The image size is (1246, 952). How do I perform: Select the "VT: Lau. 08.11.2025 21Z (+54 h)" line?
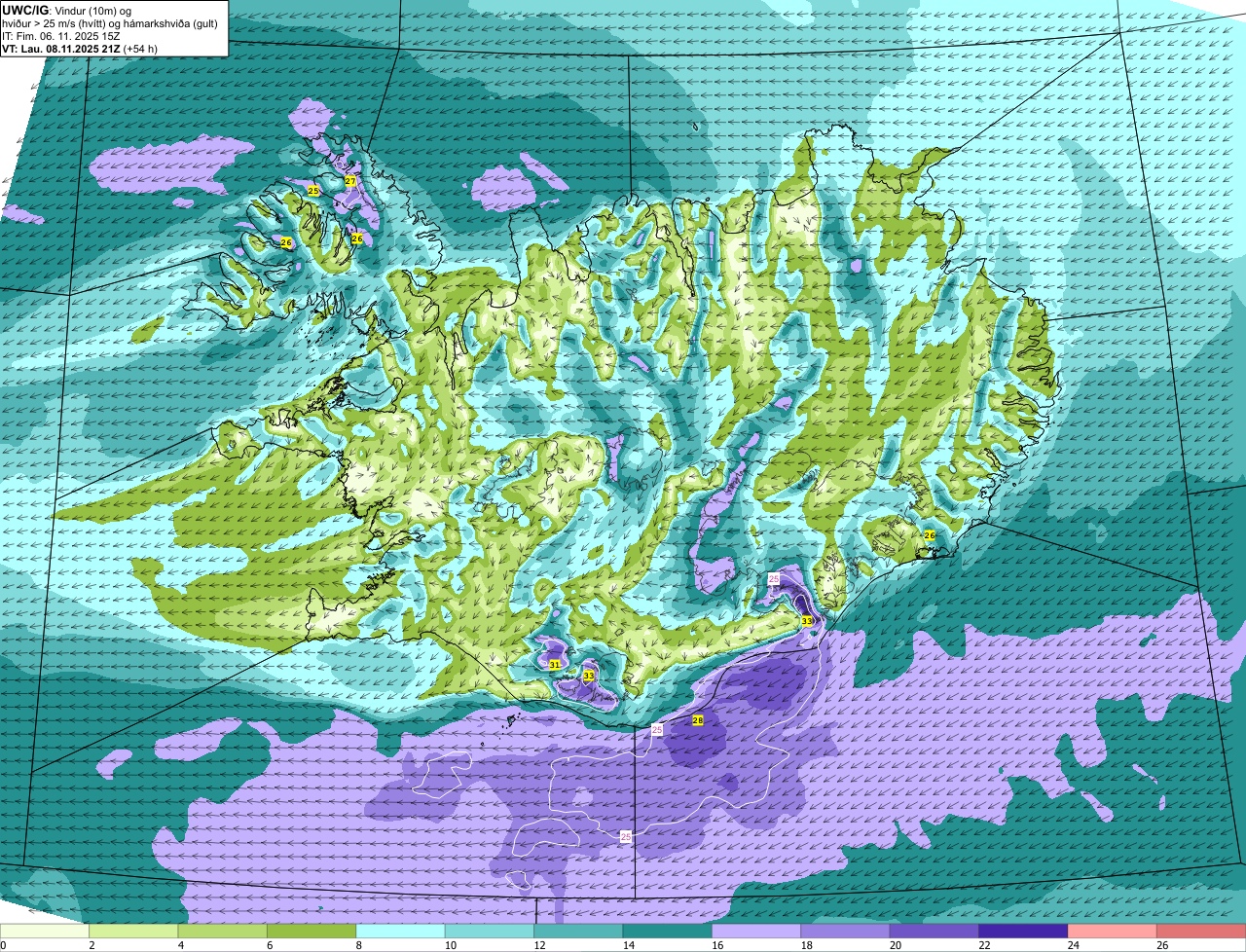coord(80,49)
